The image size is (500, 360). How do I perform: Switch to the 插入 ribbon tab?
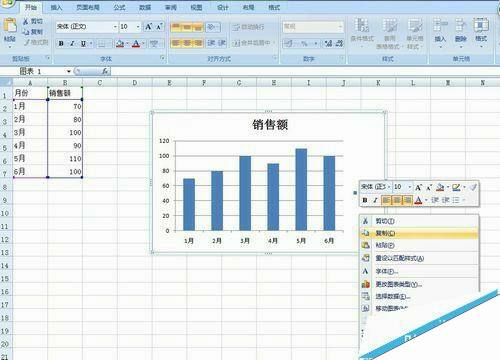point(56,7)
